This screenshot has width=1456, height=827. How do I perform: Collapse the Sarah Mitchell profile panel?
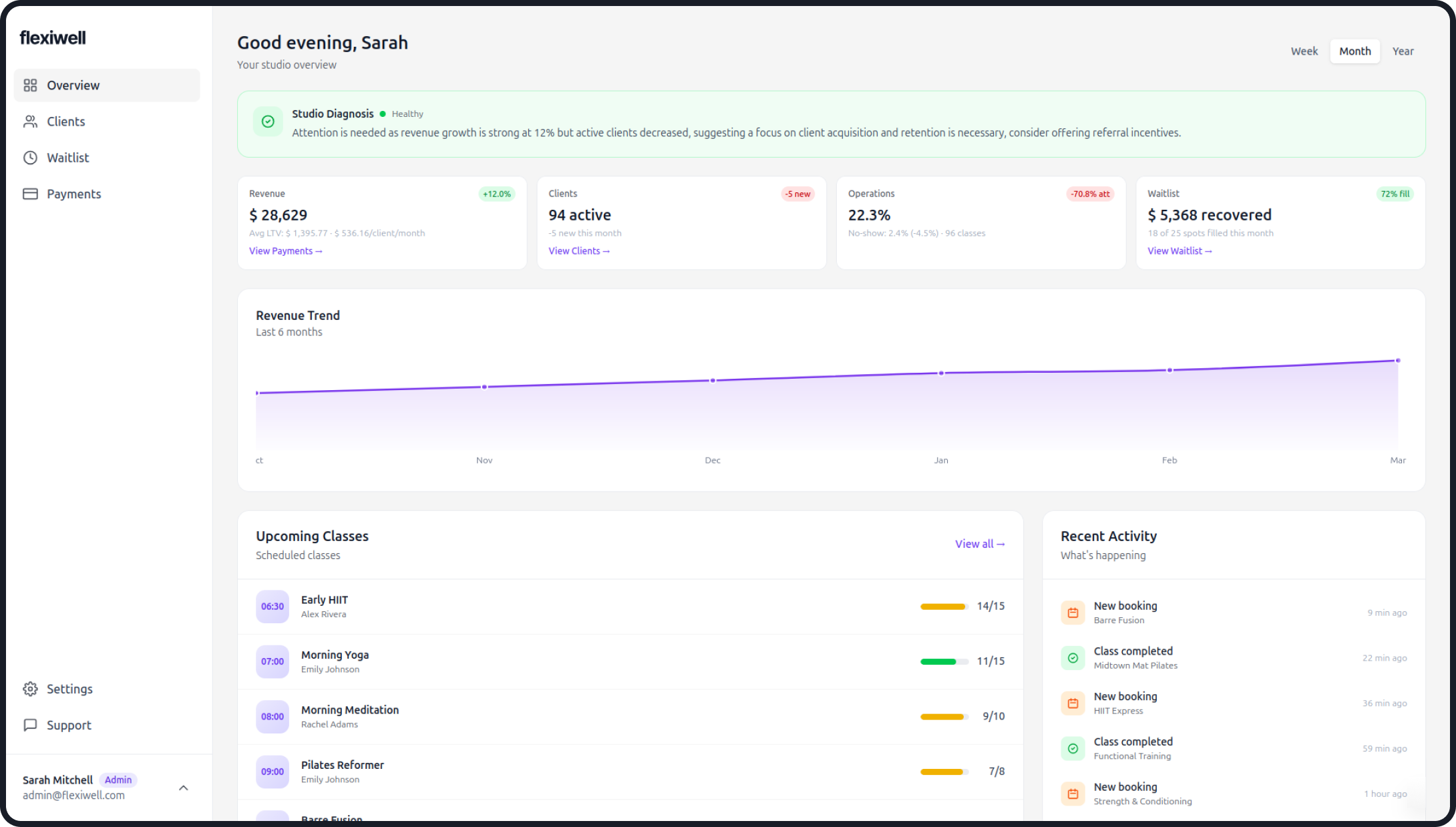click(184, 788)
